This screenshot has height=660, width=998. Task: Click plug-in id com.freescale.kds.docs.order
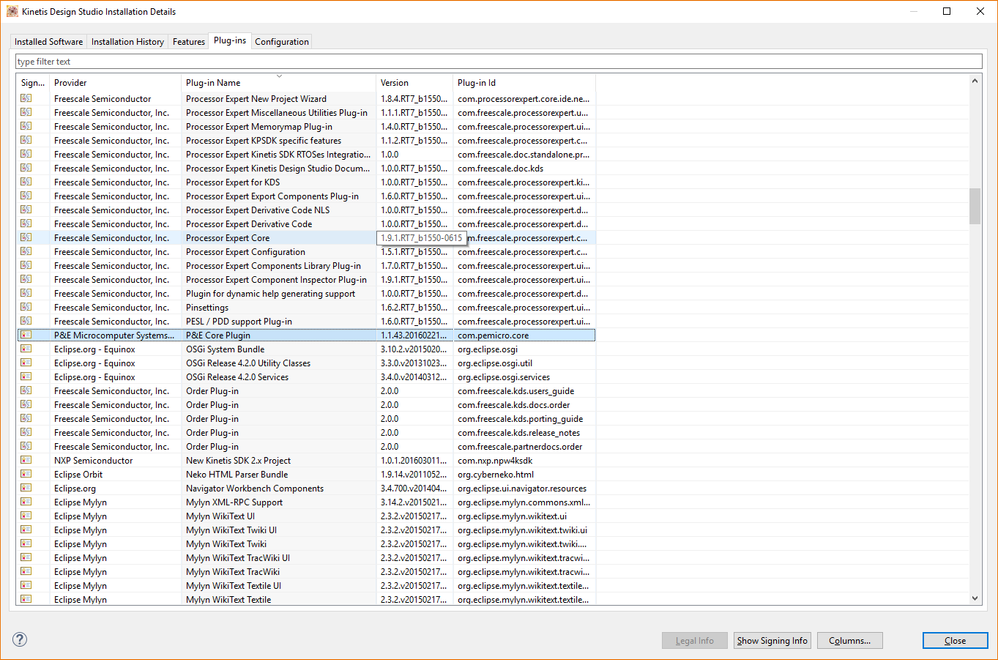click(513, 405)
